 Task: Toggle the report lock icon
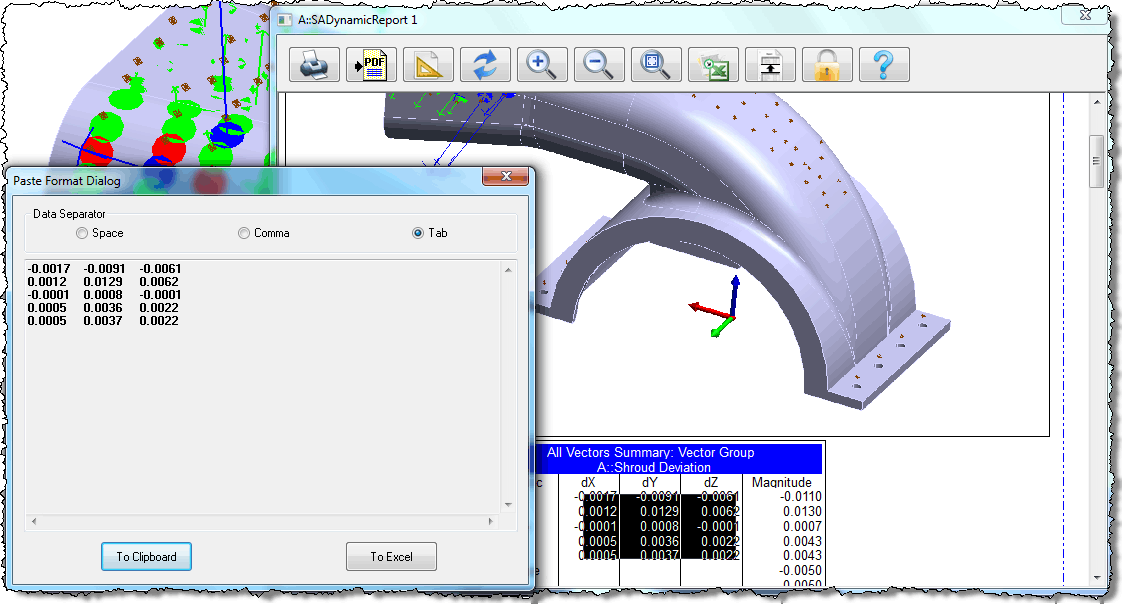click(827, 64)
